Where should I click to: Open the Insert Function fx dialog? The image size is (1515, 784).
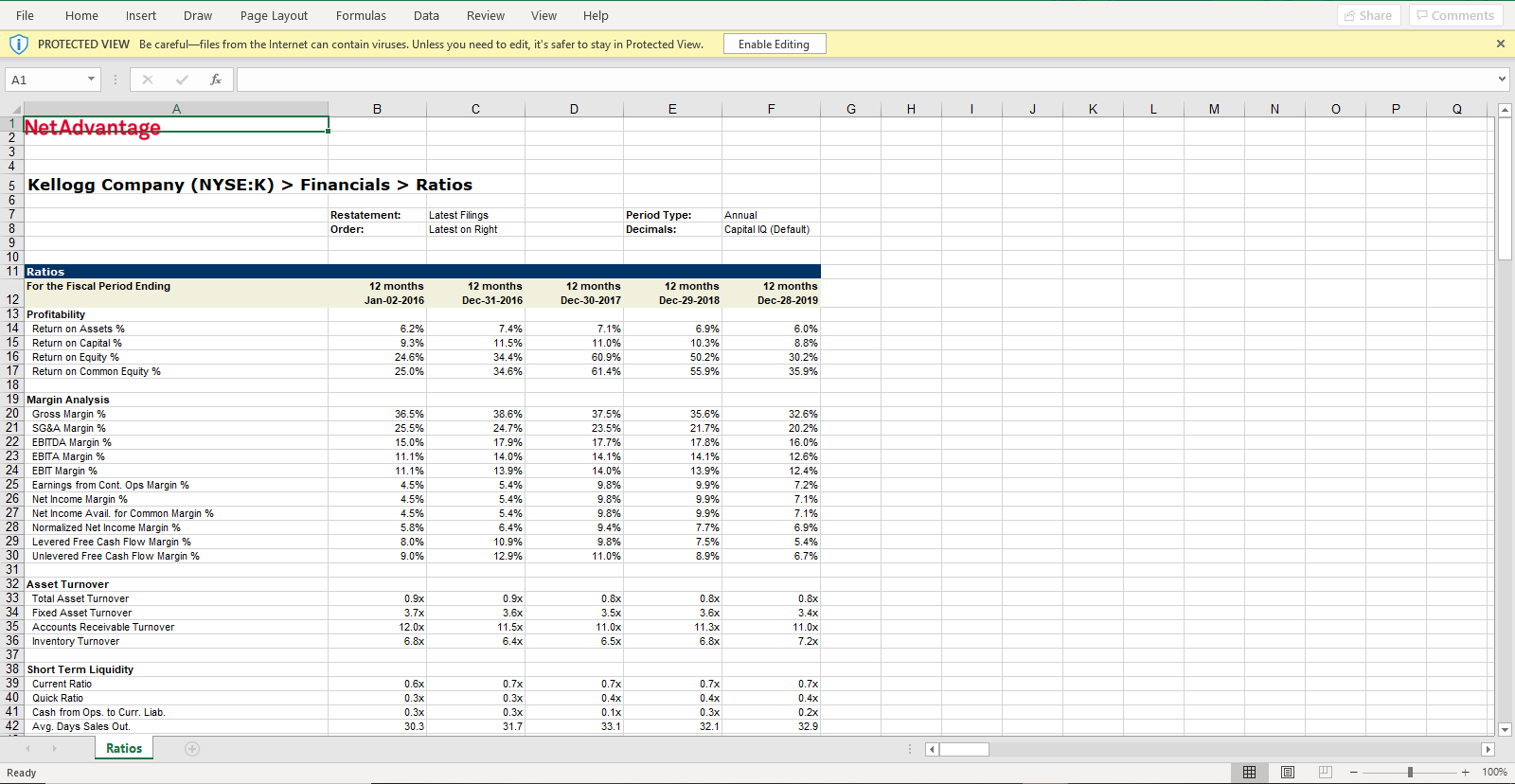216,80
